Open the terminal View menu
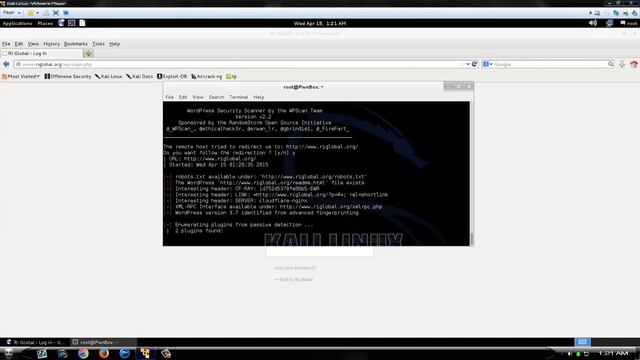640x360 pixels. coord(198,97)
